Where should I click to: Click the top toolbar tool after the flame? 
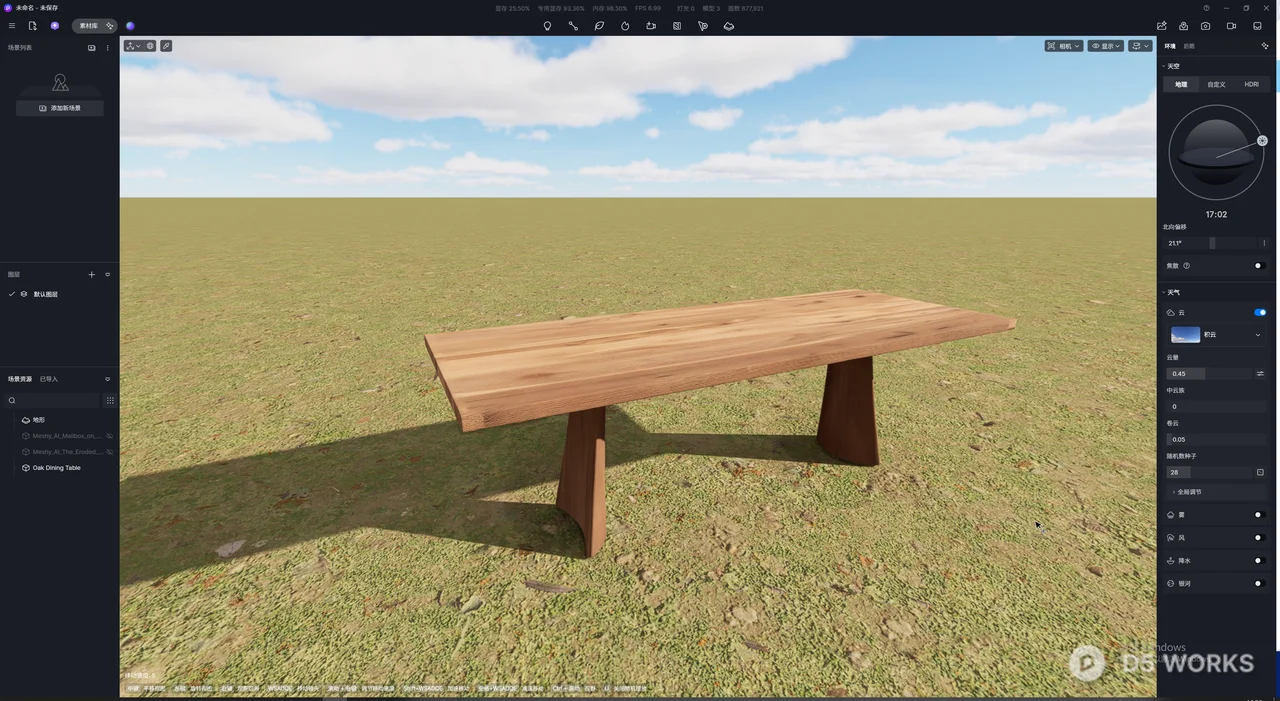tap(651, 26)
